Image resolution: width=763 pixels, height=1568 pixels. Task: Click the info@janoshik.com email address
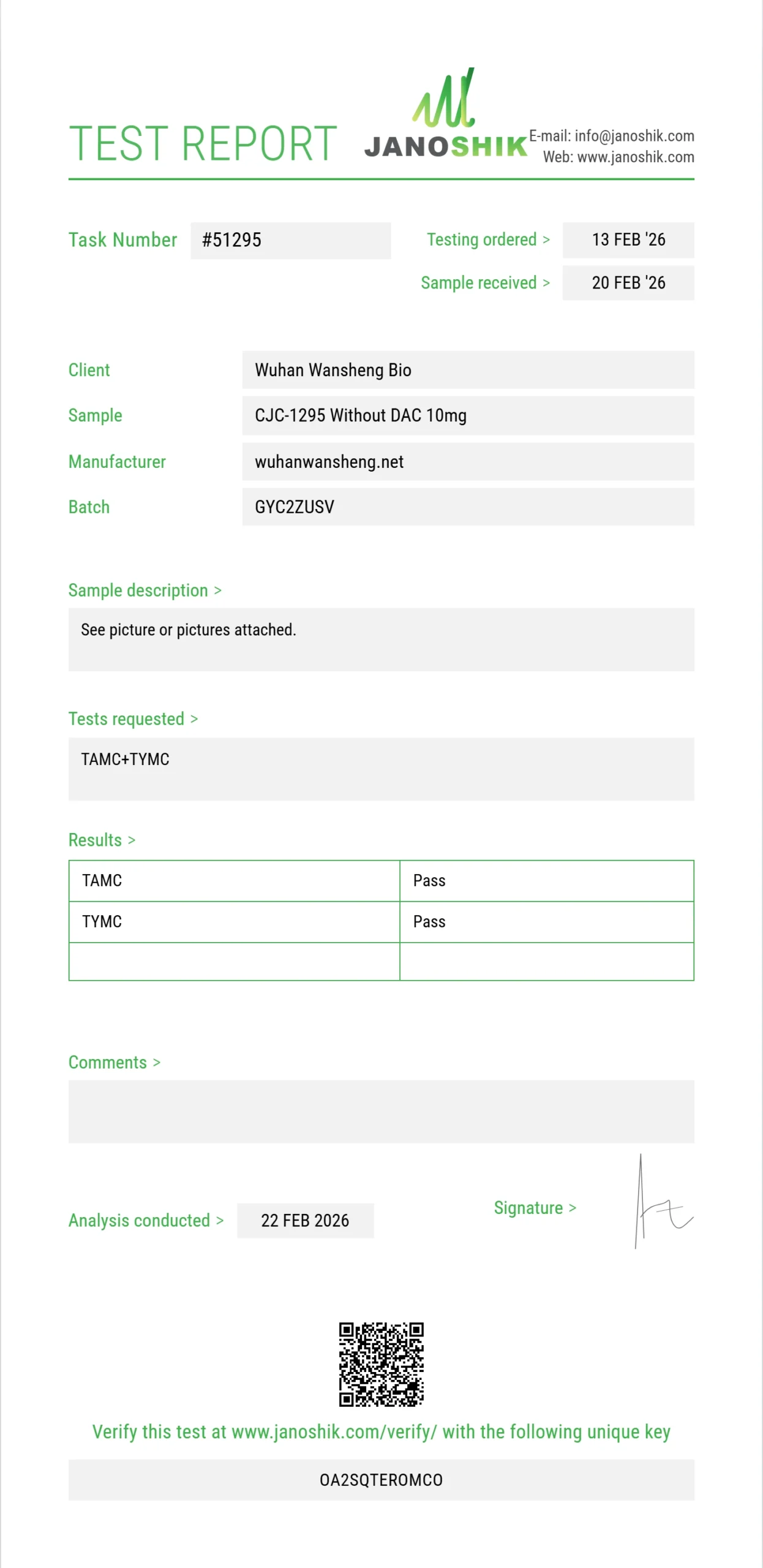634,136
